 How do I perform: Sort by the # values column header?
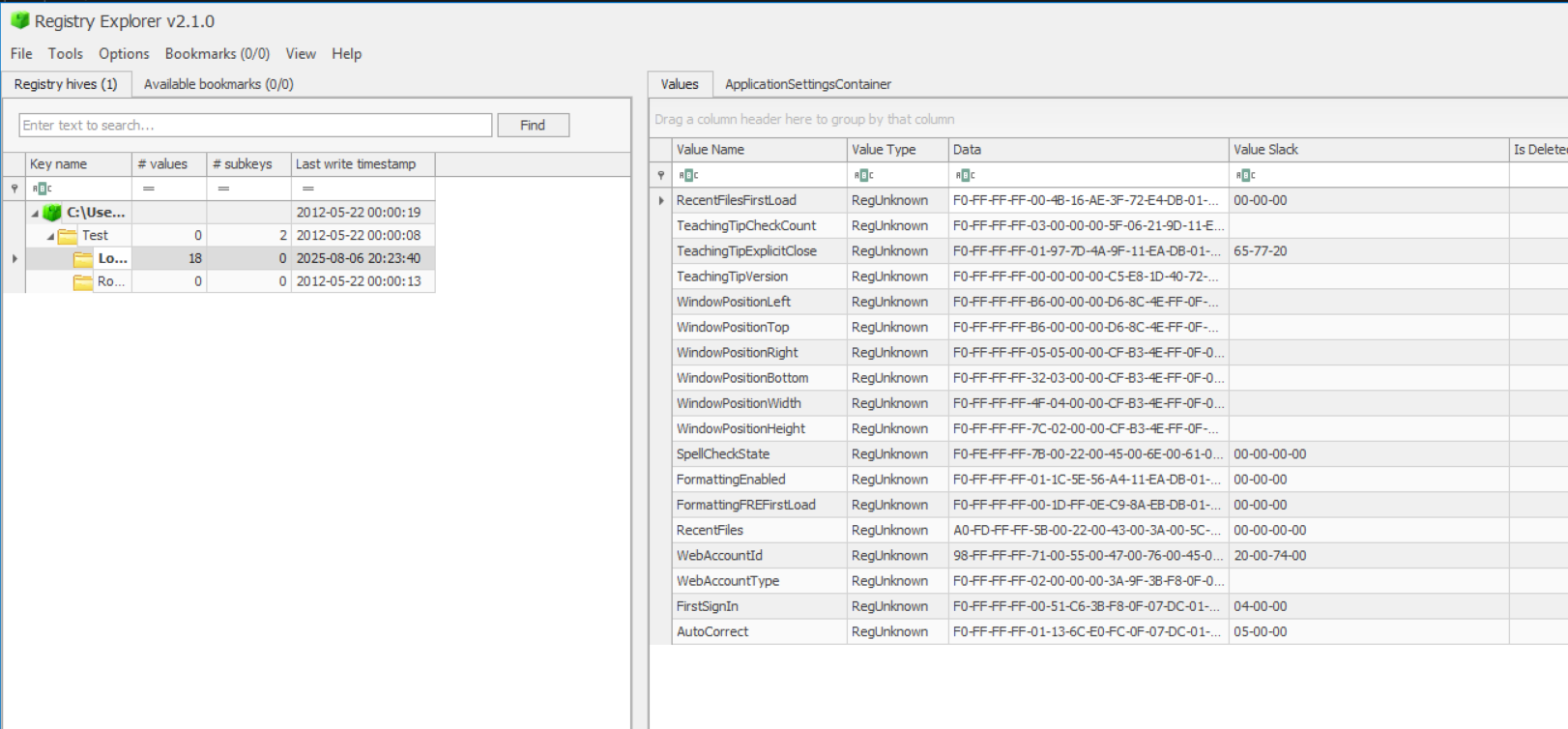[x=169, y=164]
